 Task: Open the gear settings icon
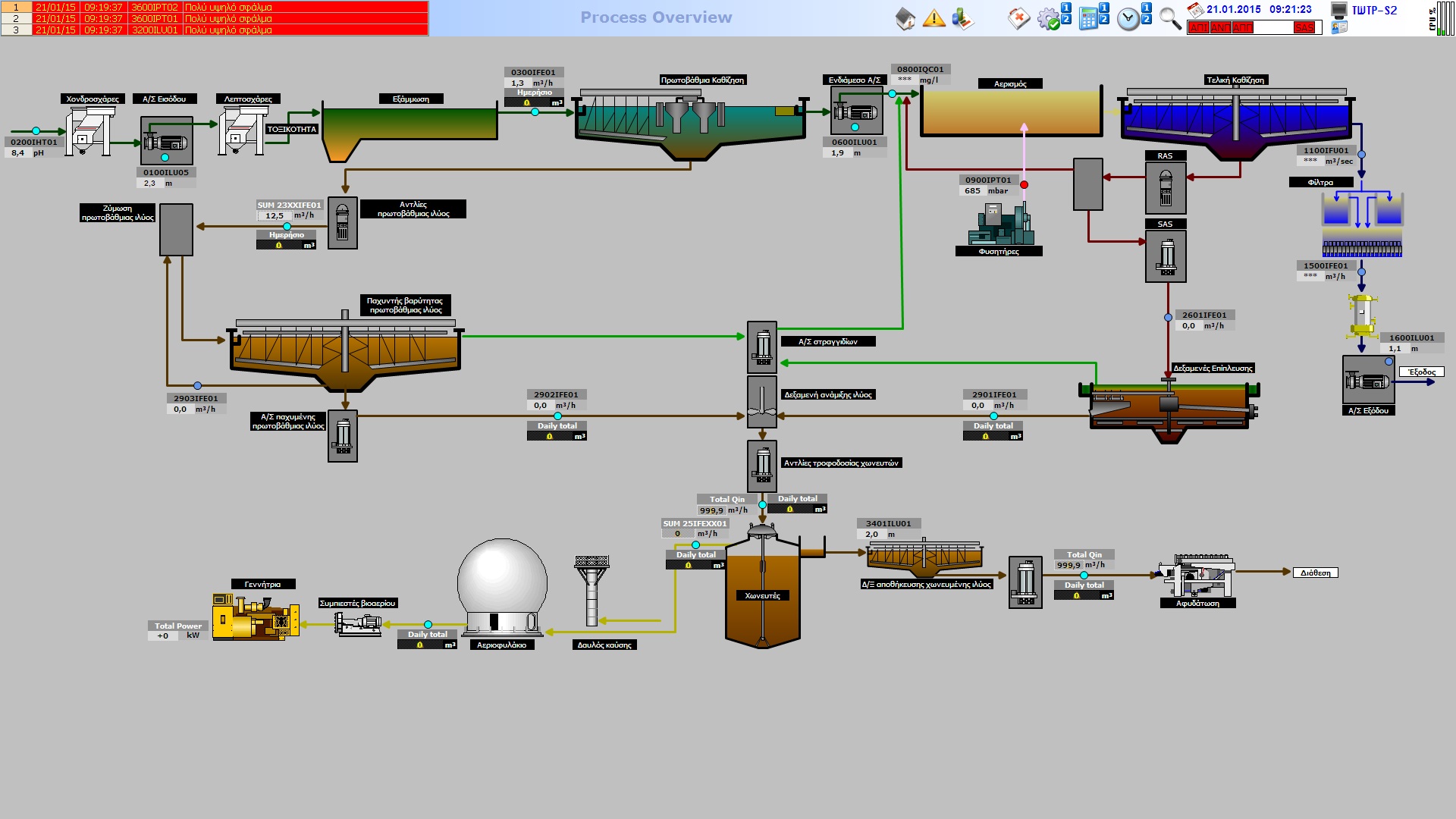(1050, 18)
